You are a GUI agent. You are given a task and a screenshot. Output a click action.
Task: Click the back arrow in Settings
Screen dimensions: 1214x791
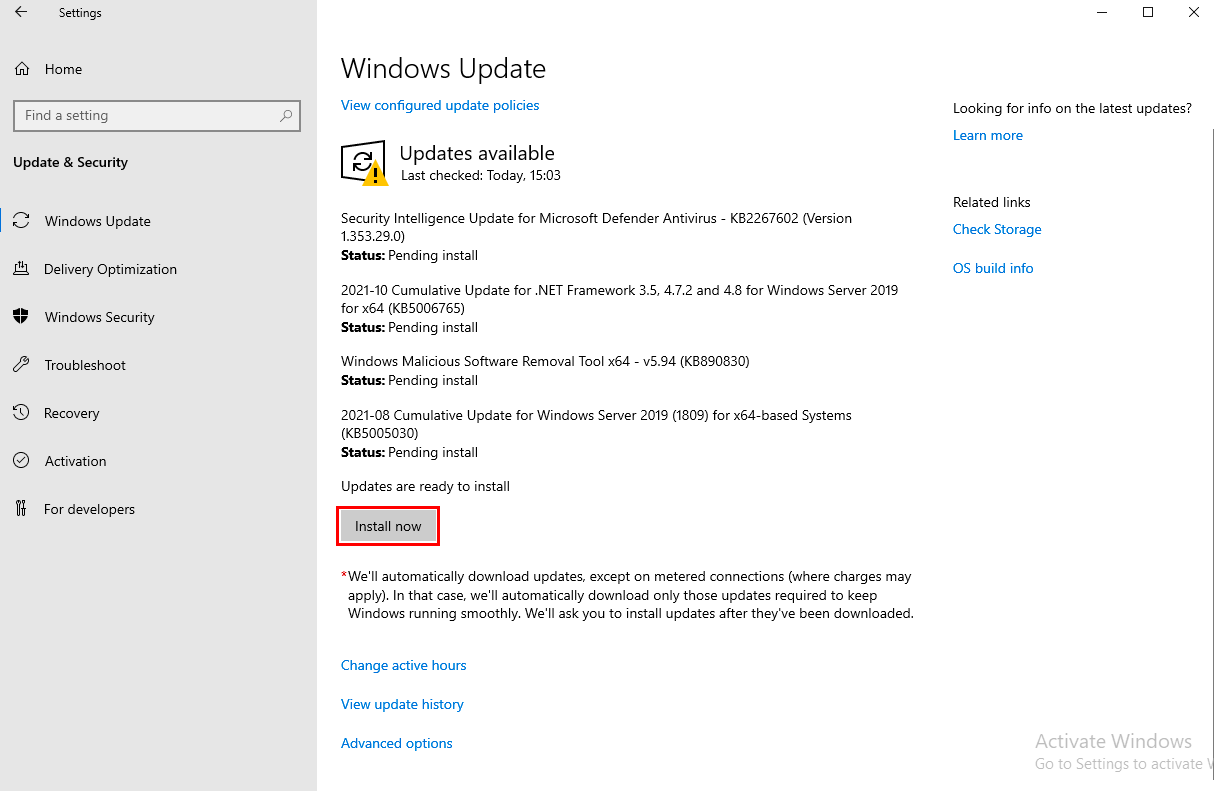click(x=21, y=13)
